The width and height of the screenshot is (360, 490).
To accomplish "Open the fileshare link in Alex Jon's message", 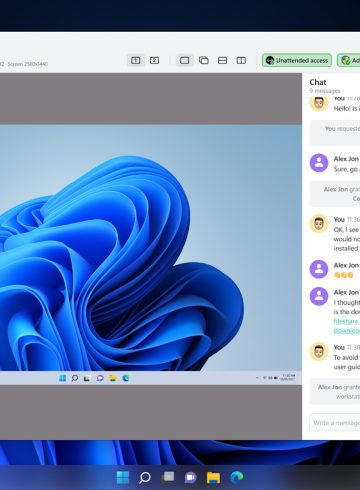I will click(347, 326).
